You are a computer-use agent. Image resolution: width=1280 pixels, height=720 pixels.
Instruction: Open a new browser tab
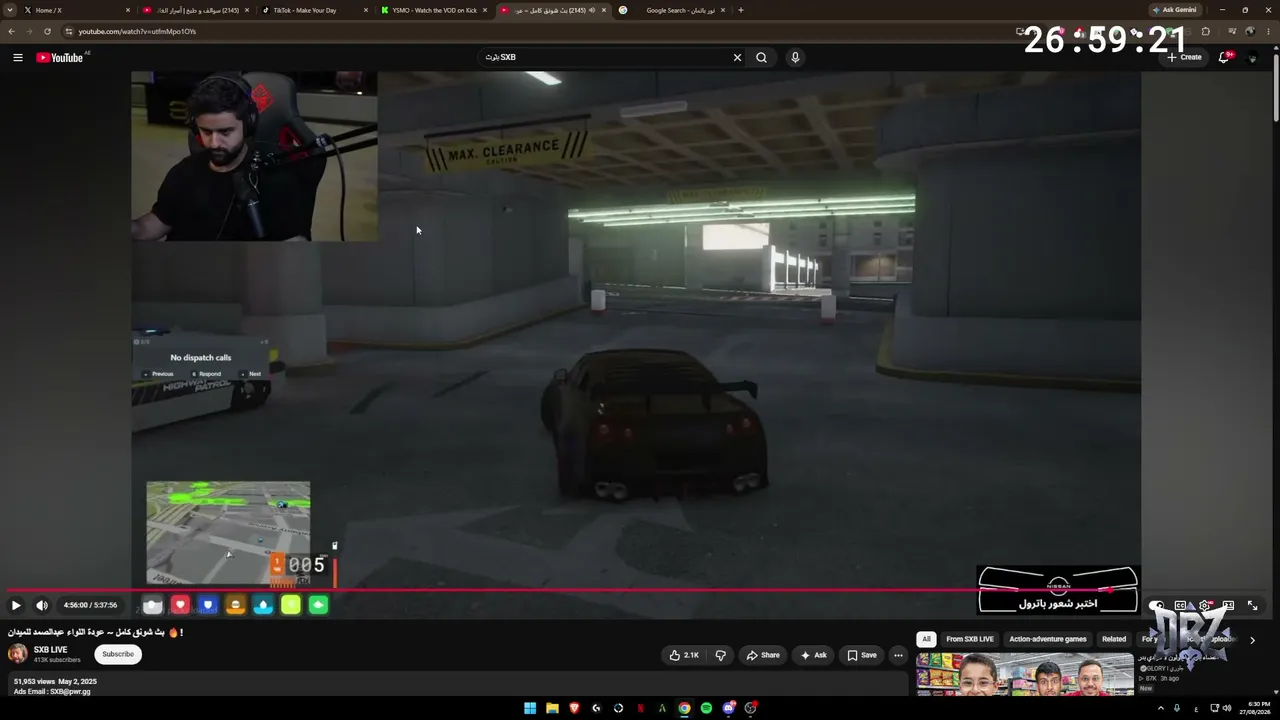741,10
